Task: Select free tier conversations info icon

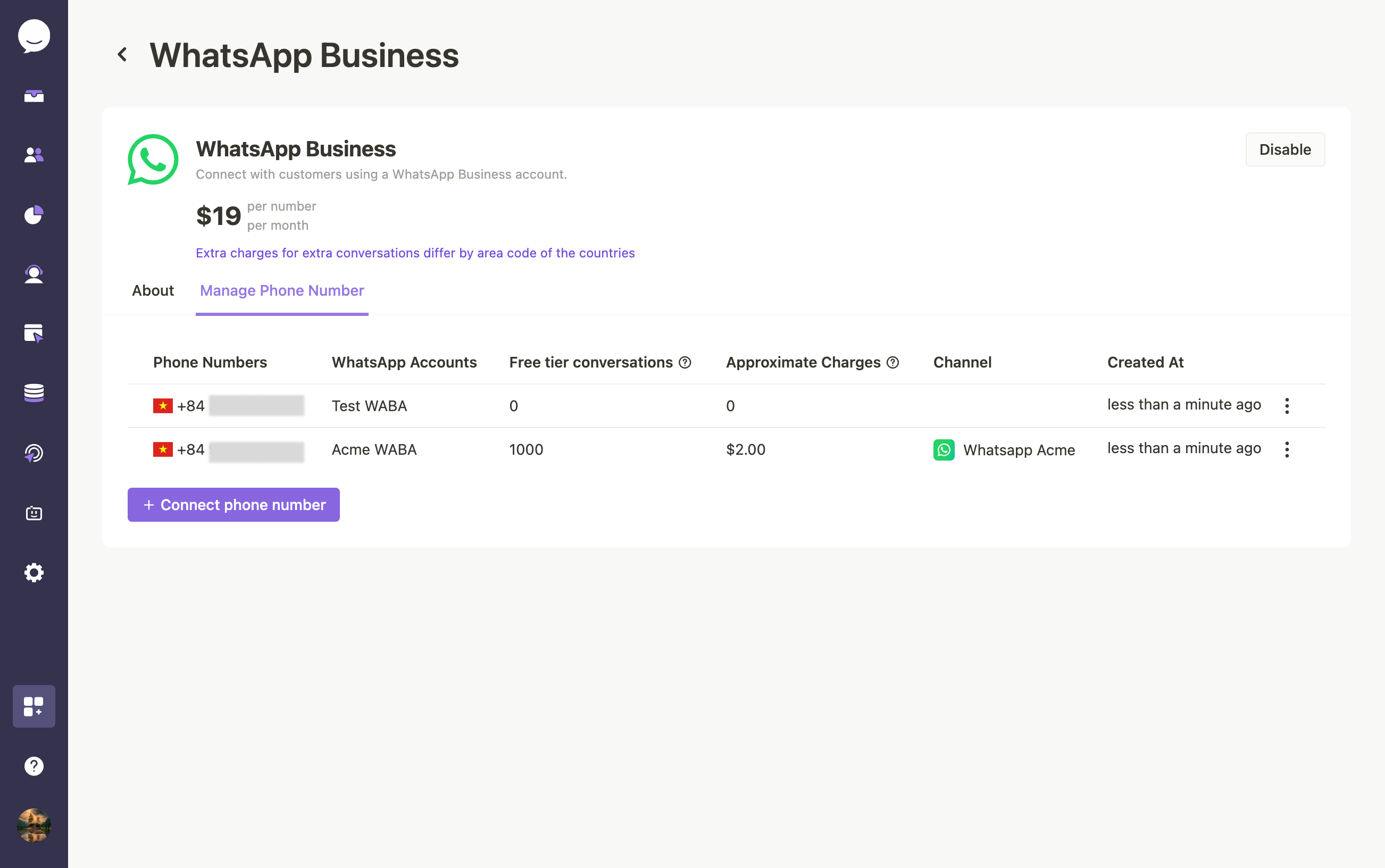Action: coord(685,362)
